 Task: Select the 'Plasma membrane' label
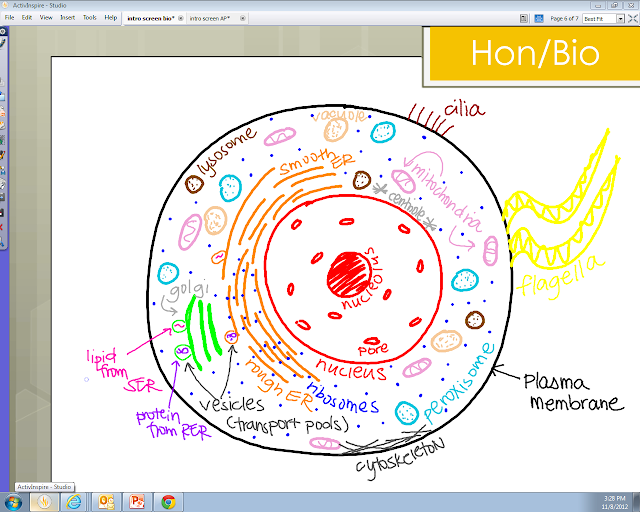coord(573,392)
